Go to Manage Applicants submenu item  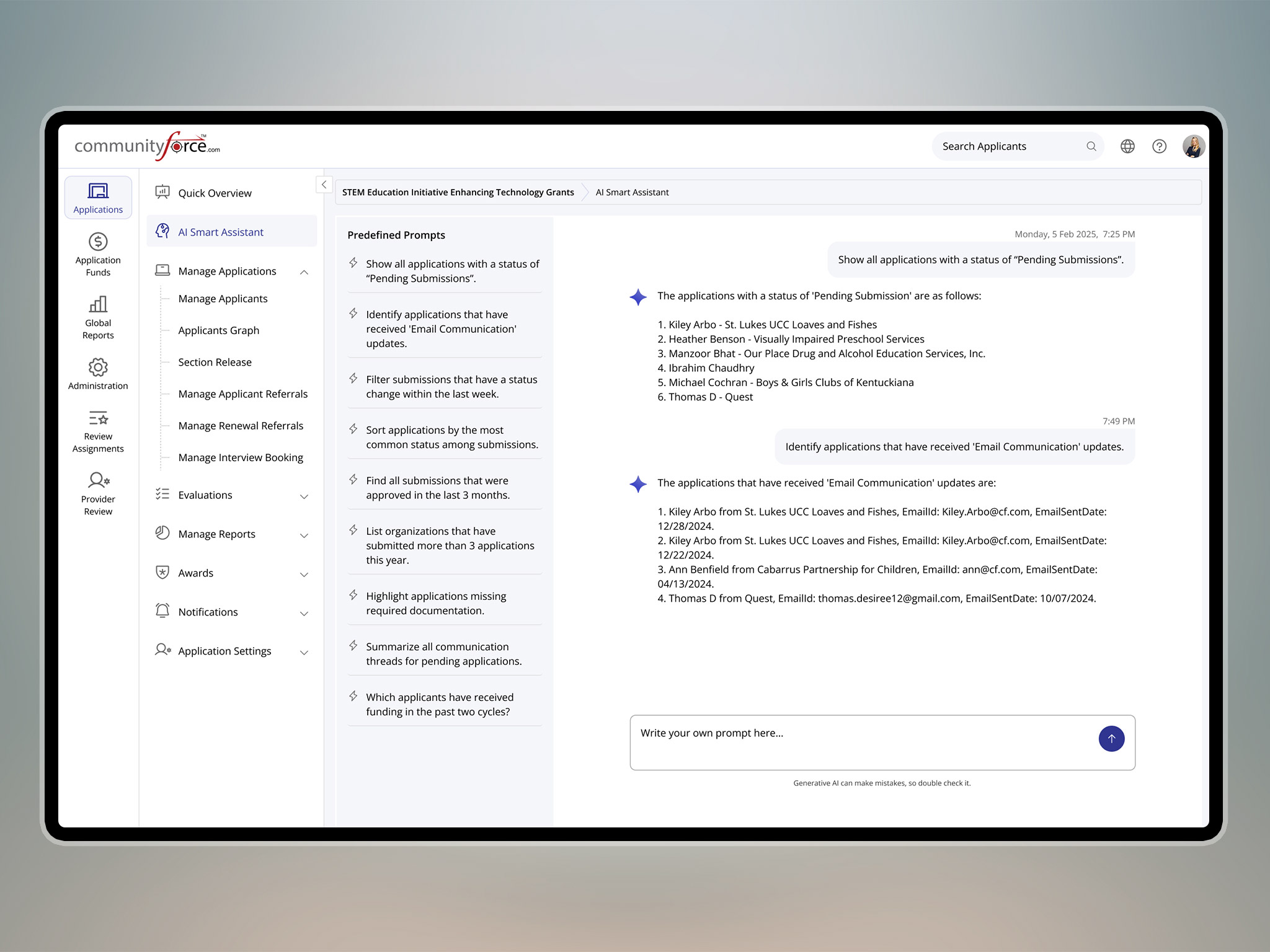click(223, 299)
